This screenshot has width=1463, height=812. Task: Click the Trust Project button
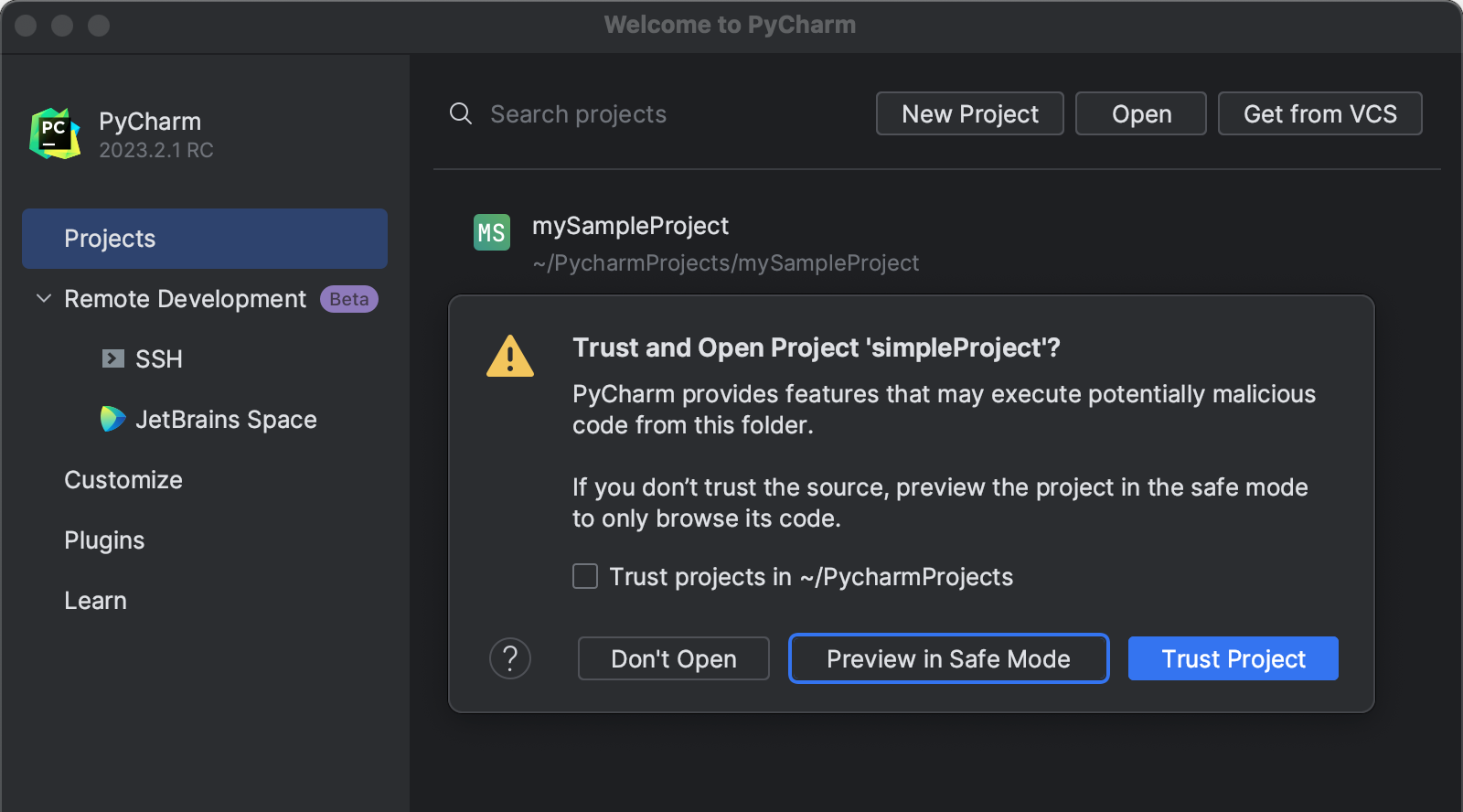(x=1233, y=658)
